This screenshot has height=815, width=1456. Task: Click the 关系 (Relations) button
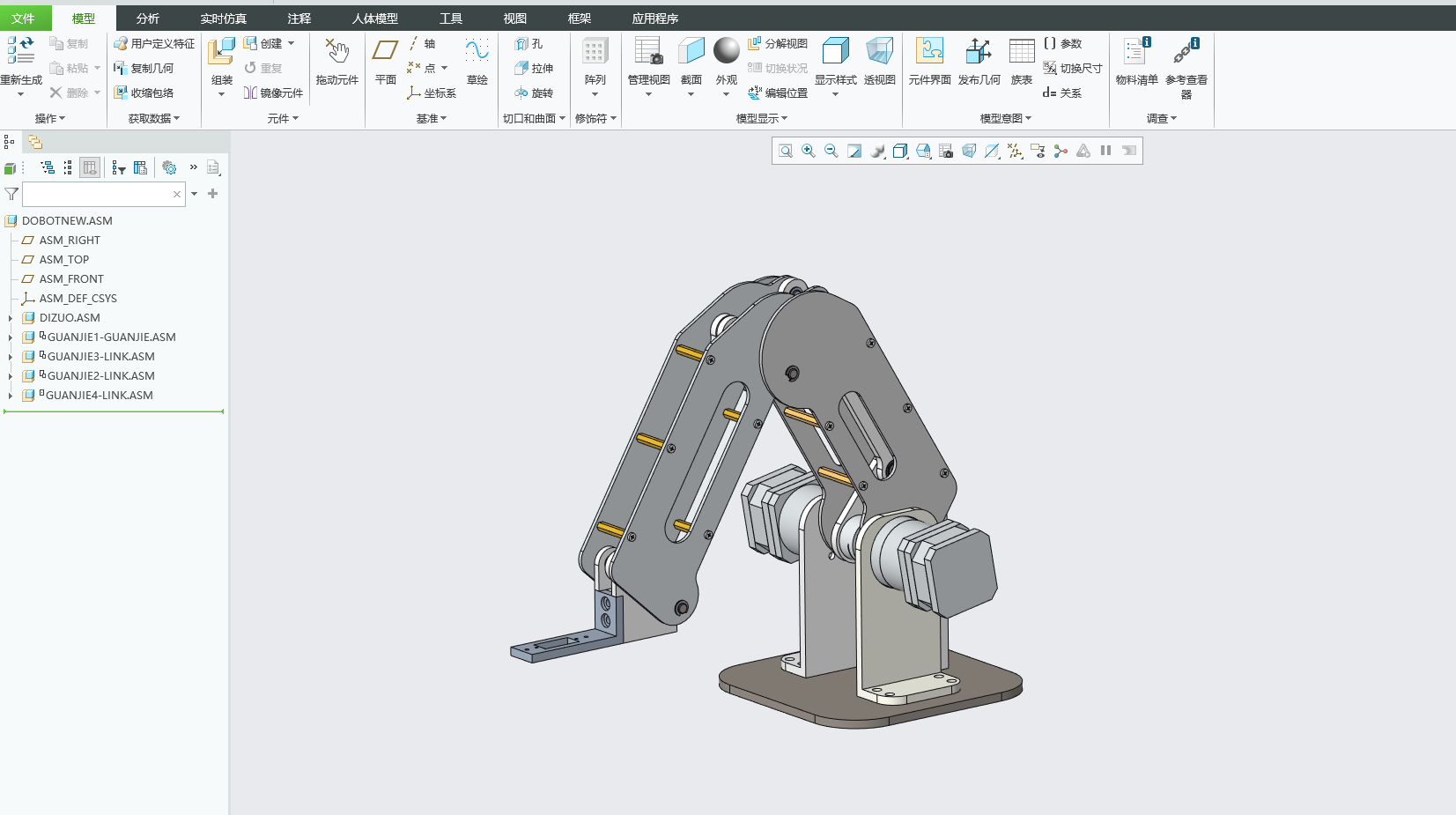(x=1062, y=93)
